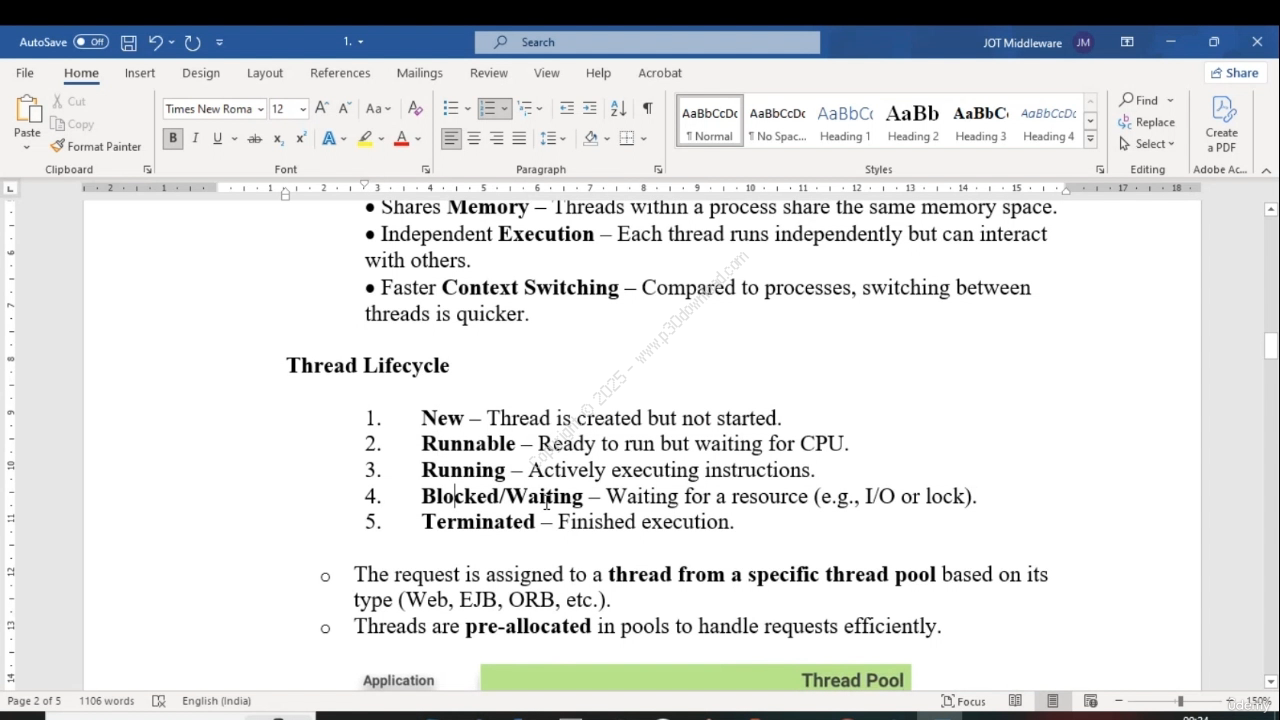Screen dimensions: 1280x720
Task: Toggle left paragraph alignment
Action: 451,138
